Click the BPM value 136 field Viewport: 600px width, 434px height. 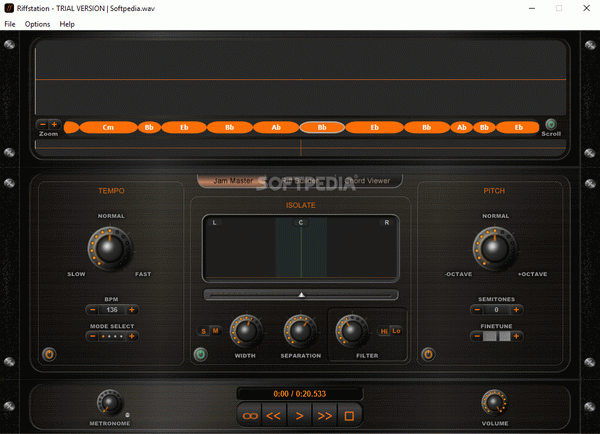[x=112, y=310]
